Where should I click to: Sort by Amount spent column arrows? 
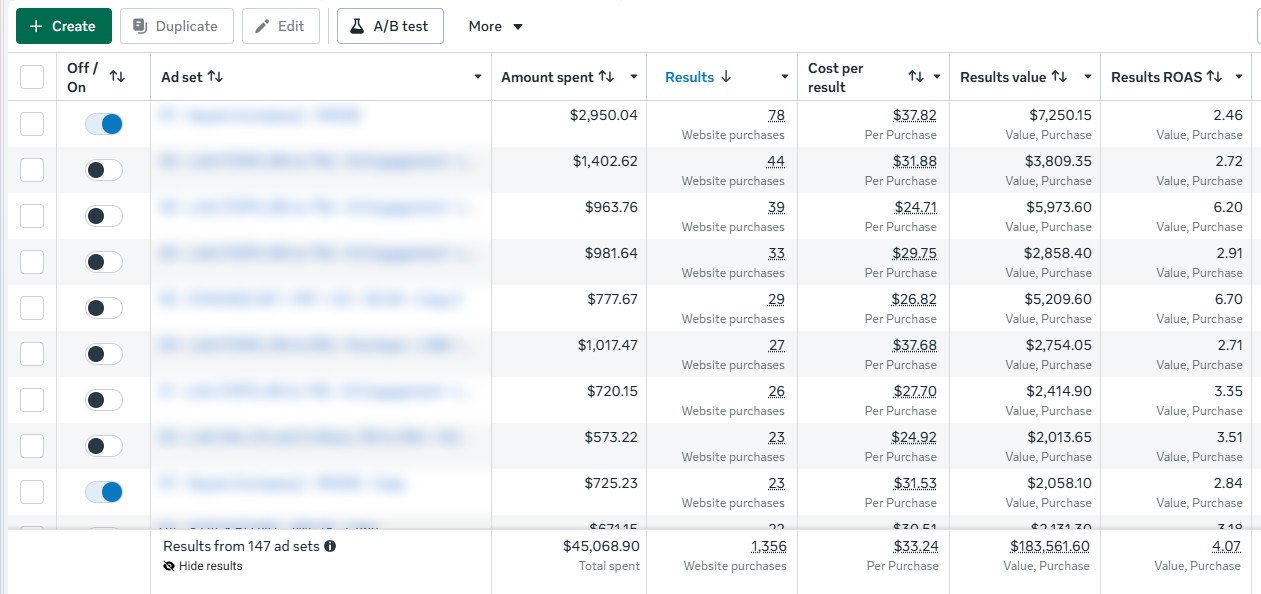pos(606,77)
